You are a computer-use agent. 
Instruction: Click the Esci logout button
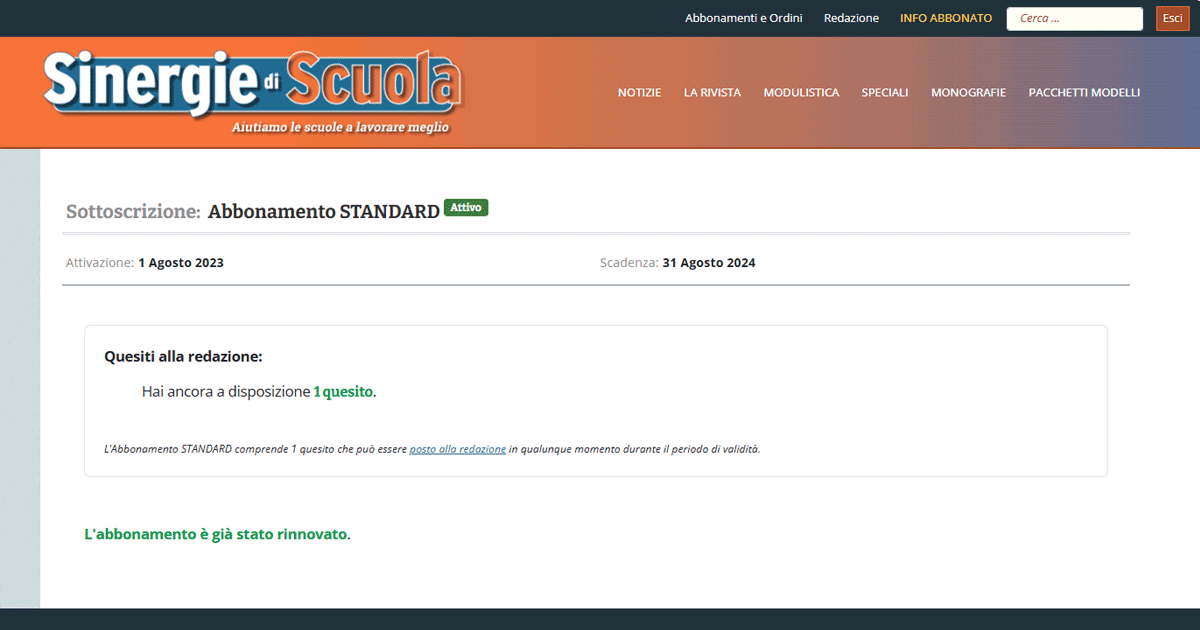pos(1172,19)
